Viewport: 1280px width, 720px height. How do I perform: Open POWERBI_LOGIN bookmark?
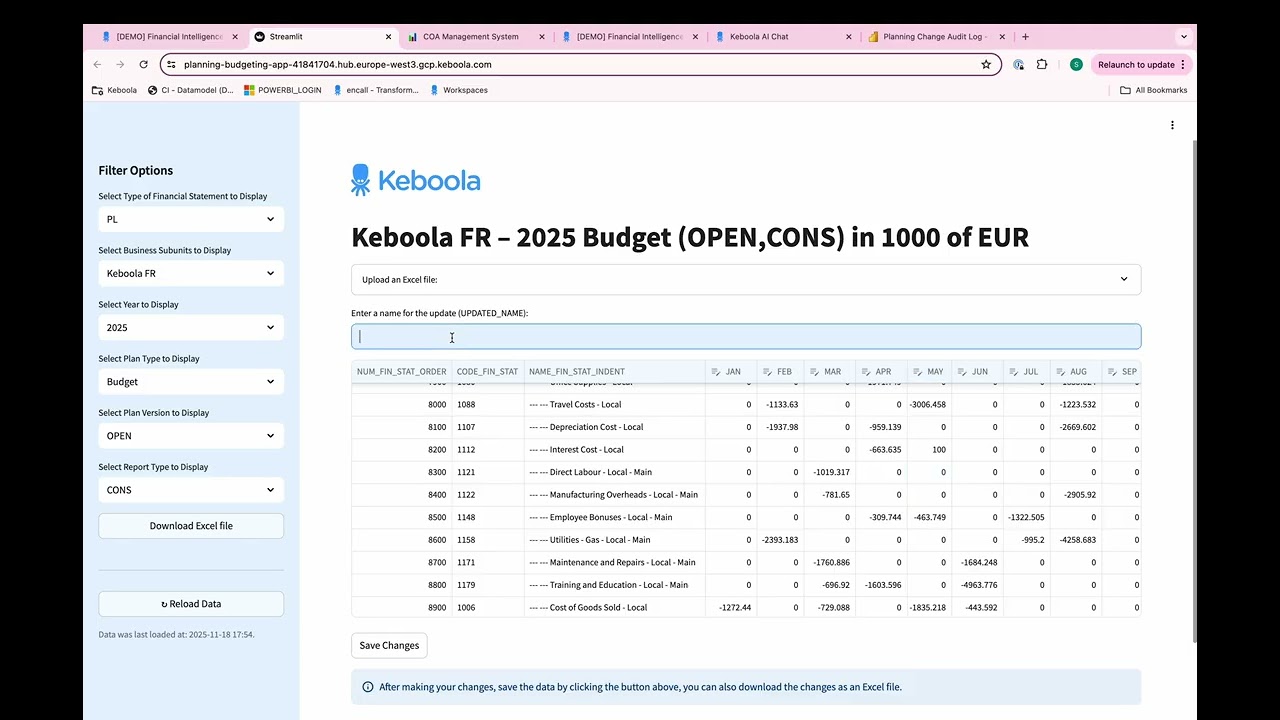click(x=282, y=90)
